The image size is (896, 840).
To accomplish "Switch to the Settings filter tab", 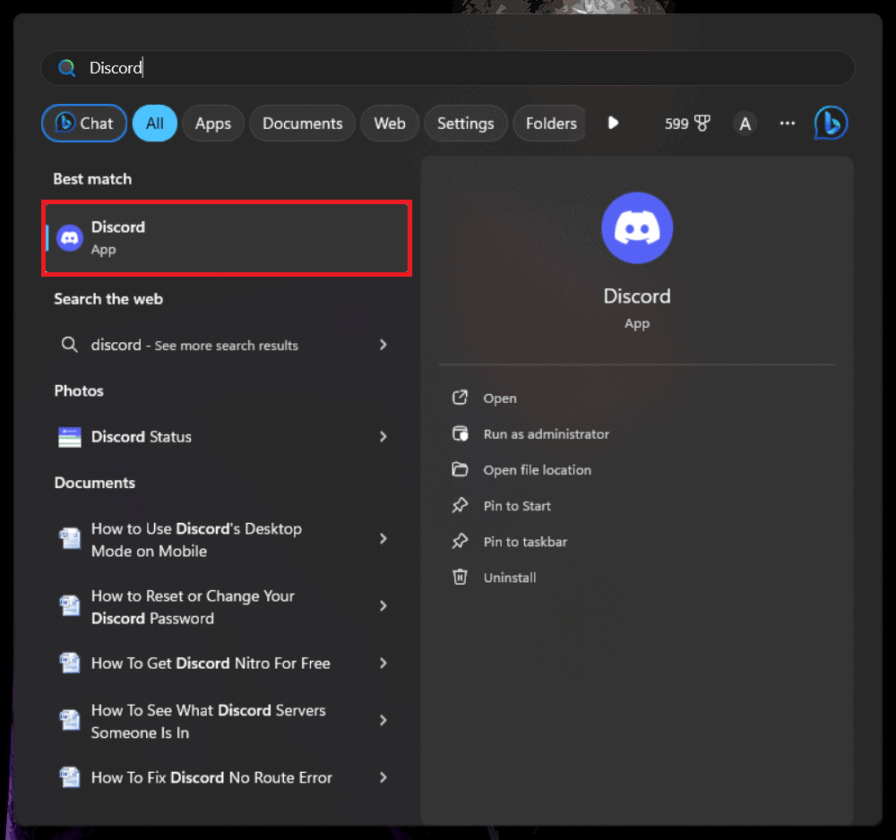I will (x=466, y=122).
